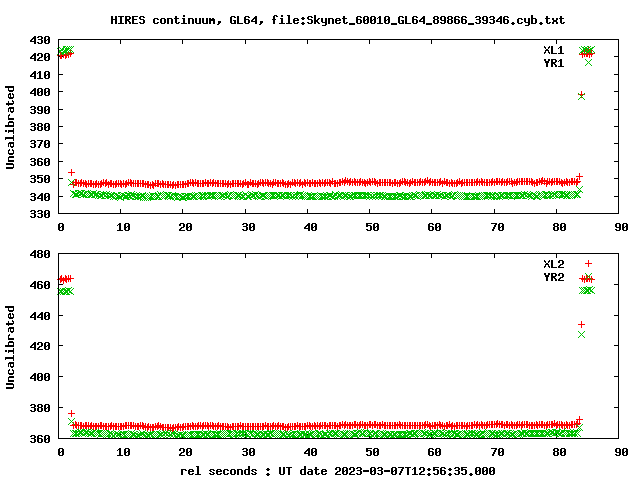
Task: Click the 440 y-axis tick label
Action: (40, 316)
